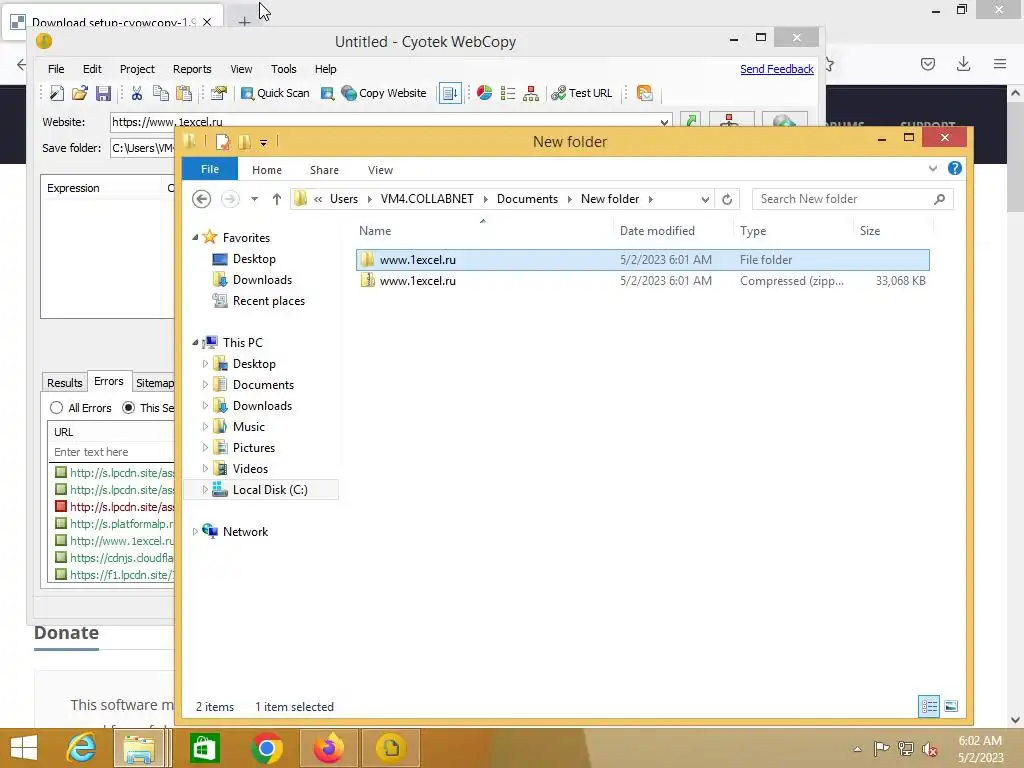Click the Explorer Help question mark icon
This screenshot has height=768, width=1024.
tap(955, 168)
